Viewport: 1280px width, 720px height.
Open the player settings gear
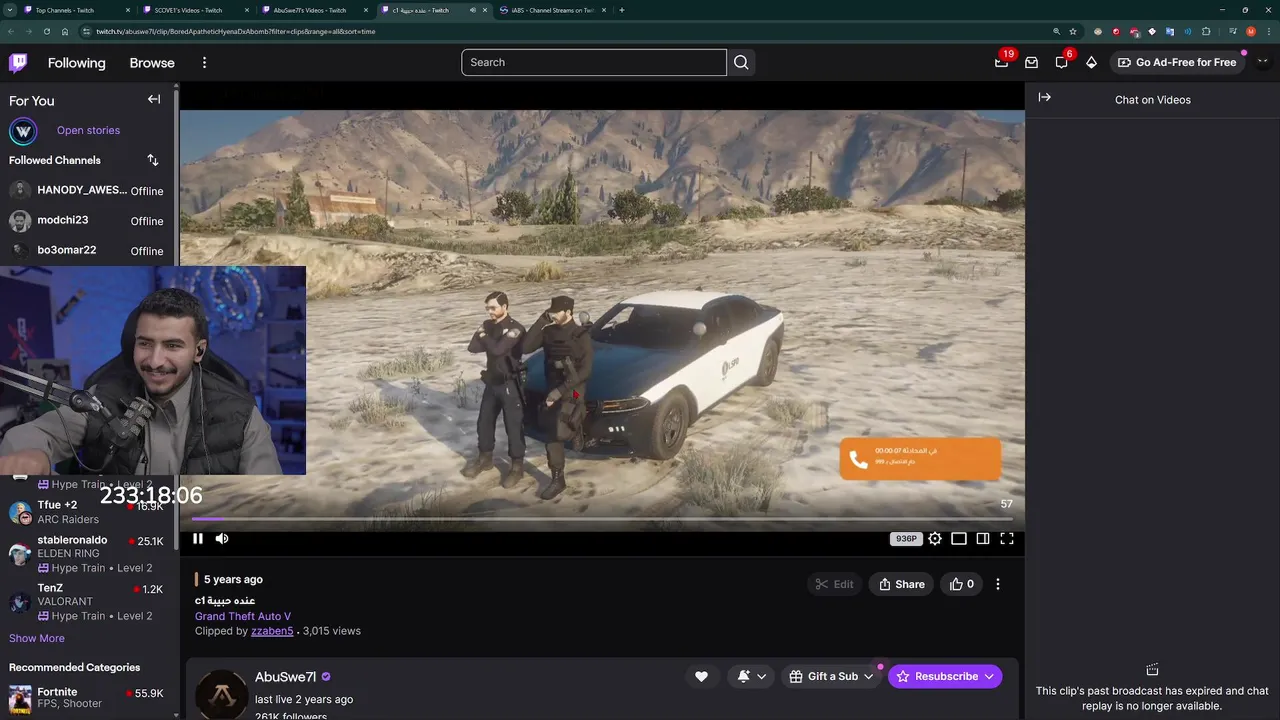(x=935, y=539)
